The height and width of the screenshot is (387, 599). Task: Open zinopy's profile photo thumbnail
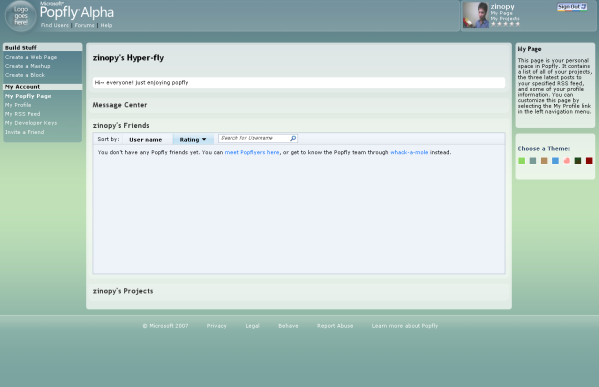pos(476,15)
